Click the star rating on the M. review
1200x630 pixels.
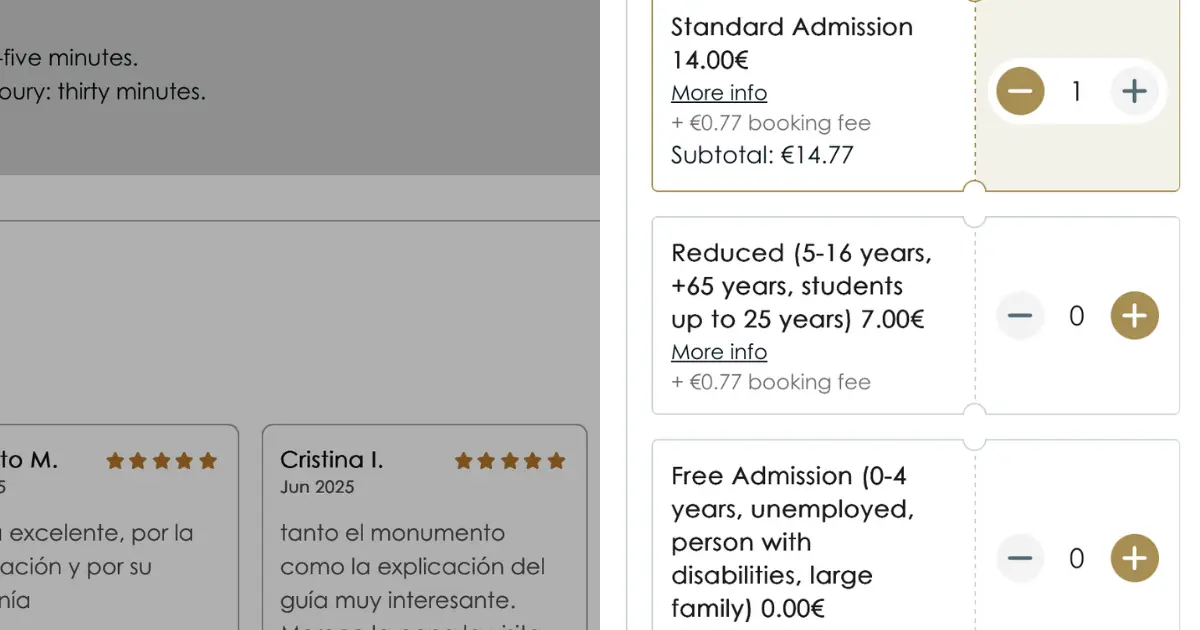pos(162,461)
